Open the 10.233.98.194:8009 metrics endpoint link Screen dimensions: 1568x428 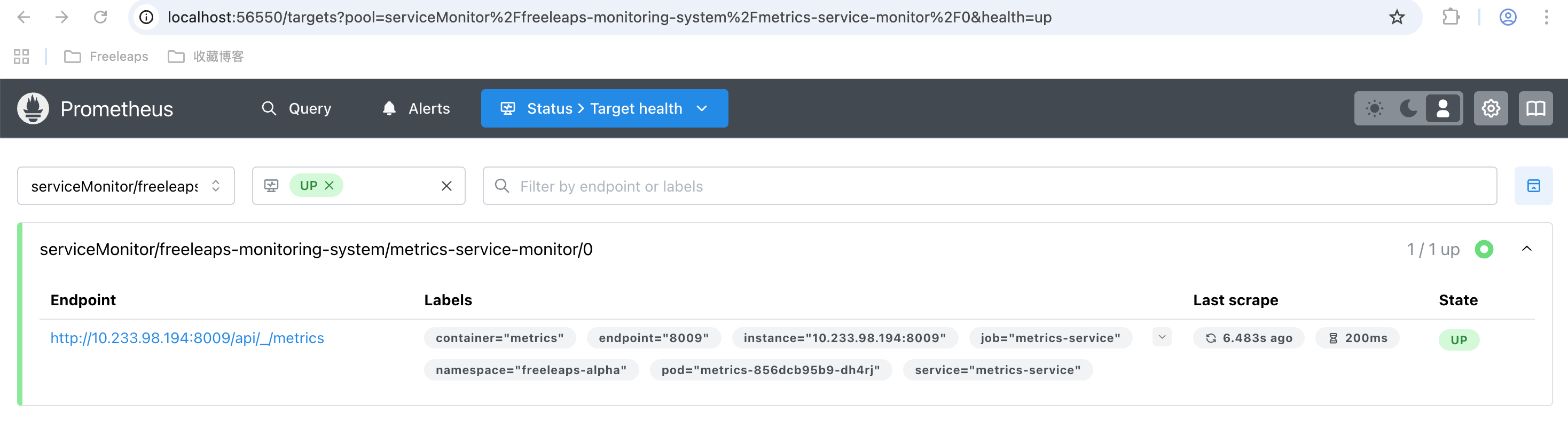pos(187,338)
